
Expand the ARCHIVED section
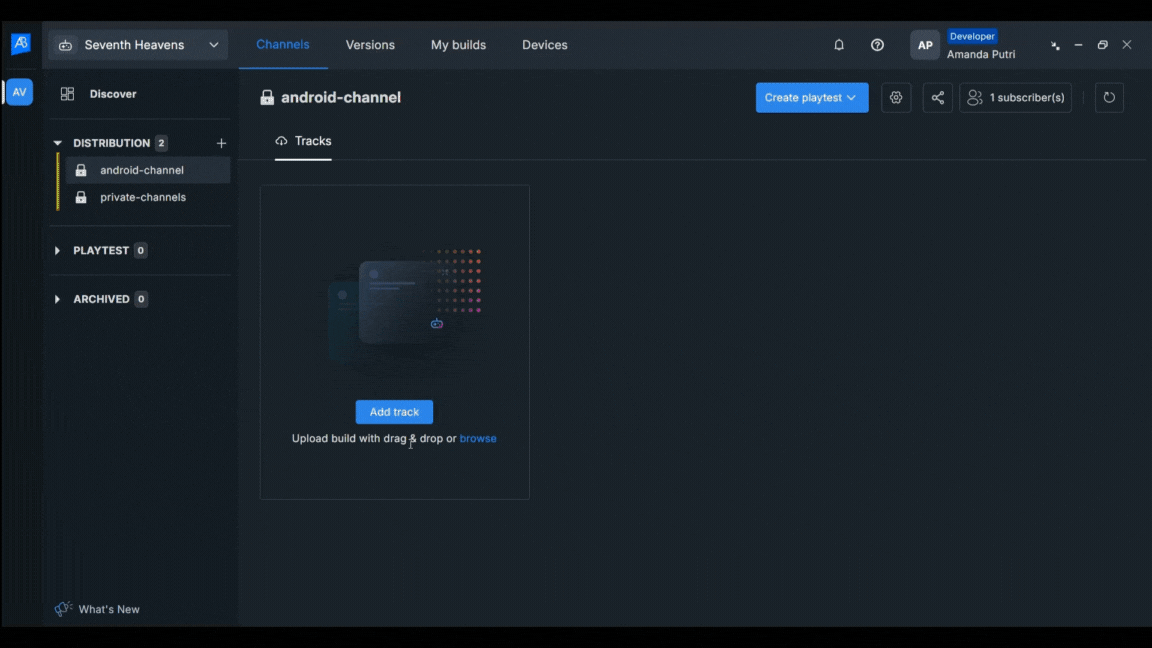pyautogui.click(x=57, y=299)
